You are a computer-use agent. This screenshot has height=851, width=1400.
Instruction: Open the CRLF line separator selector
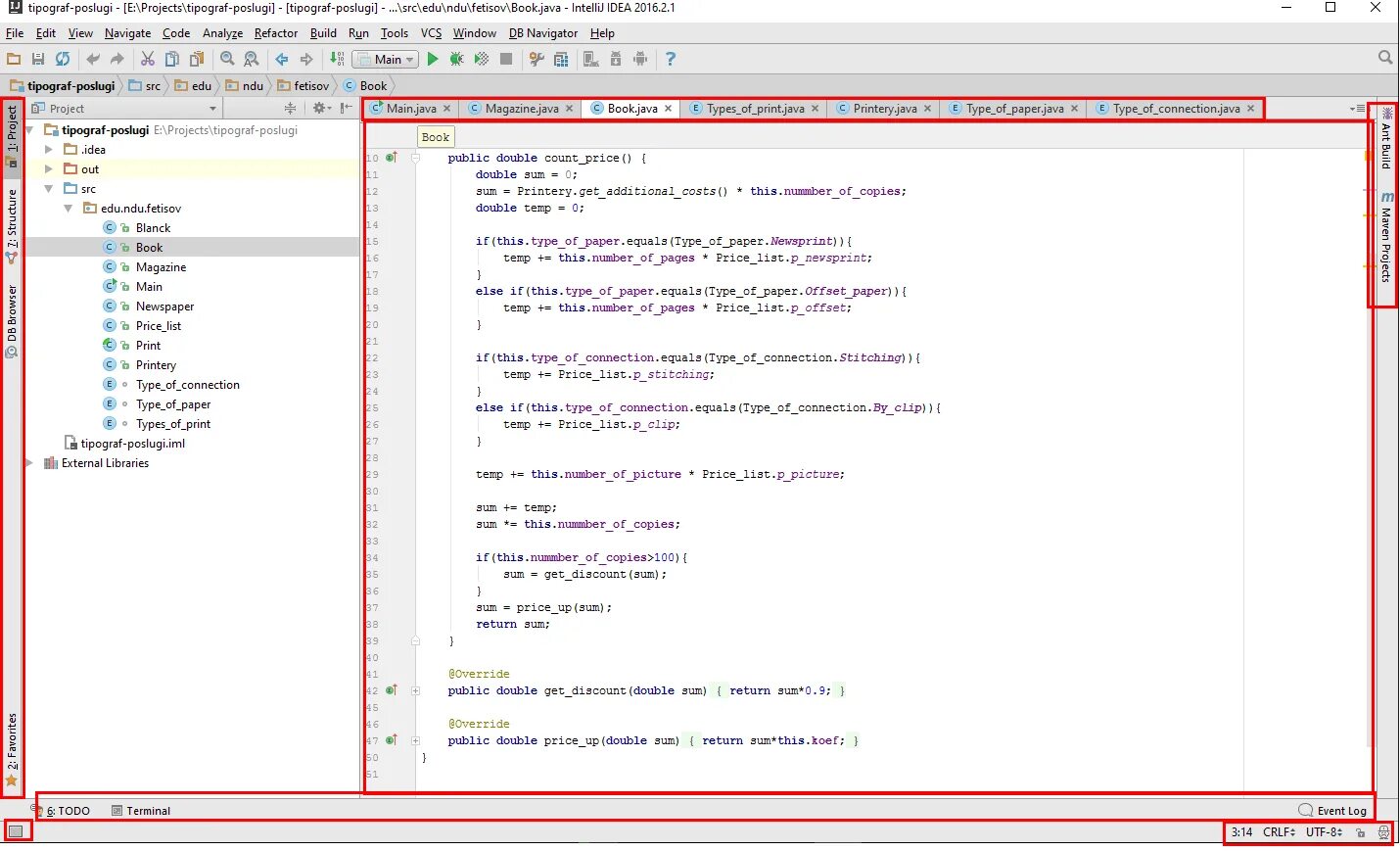pyautogui.click(x=1279, y=832)
